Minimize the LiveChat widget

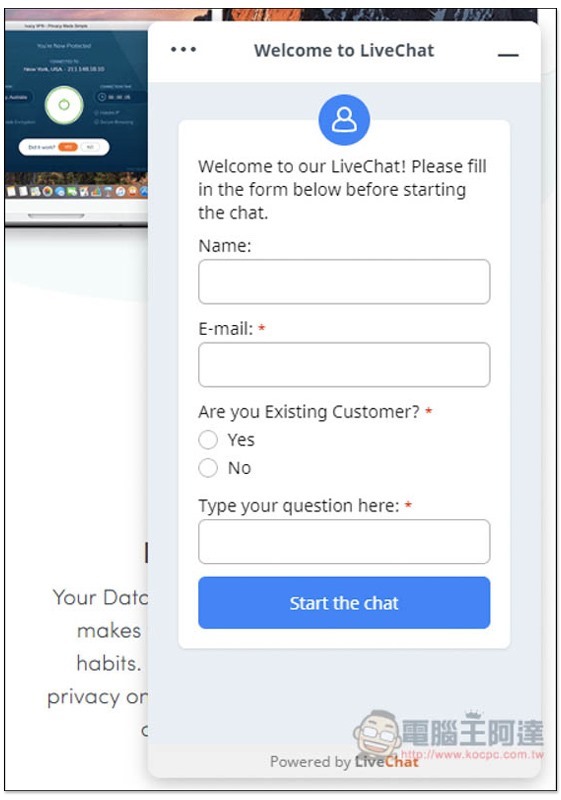coord(508,55)
